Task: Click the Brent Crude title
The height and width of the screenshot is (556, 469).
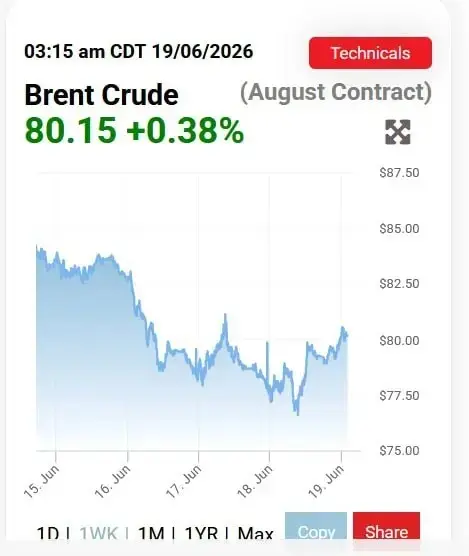Action: (101, 95)
